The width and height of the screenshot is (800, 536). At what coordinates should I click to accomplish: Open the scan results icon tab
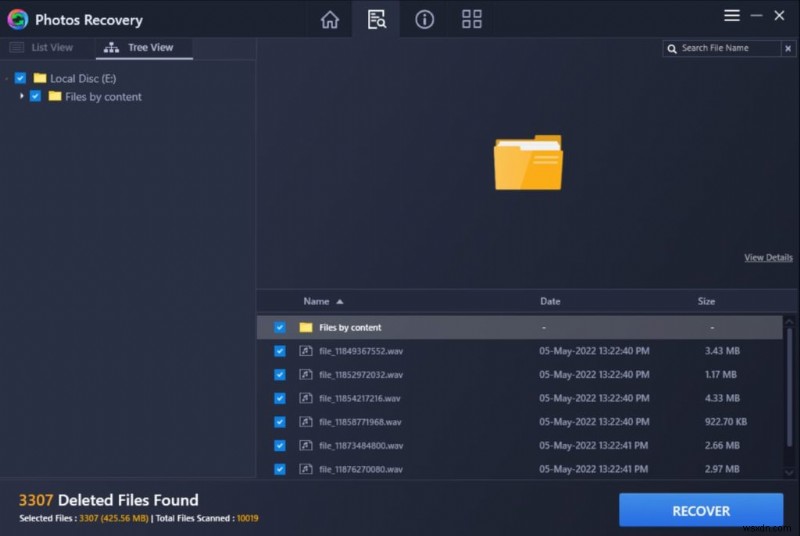tap(377, 19)
